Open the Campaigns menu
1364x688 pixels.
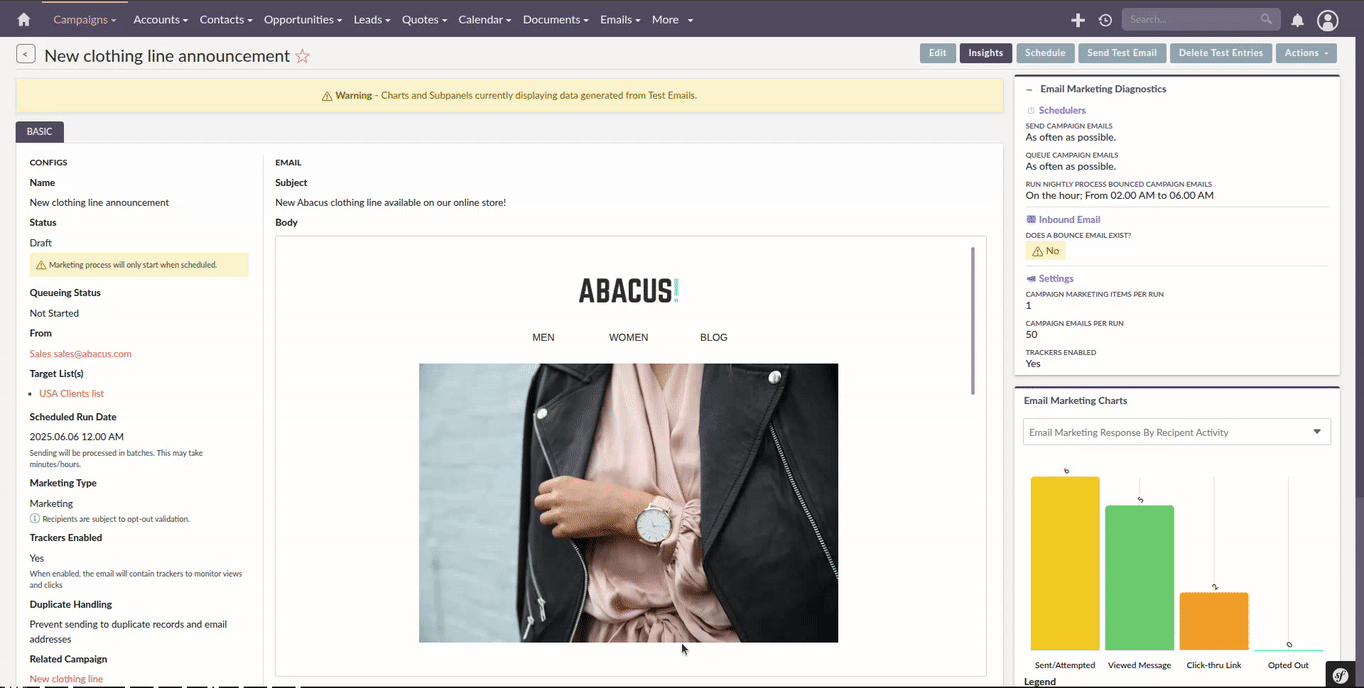(x=84, y=19)
